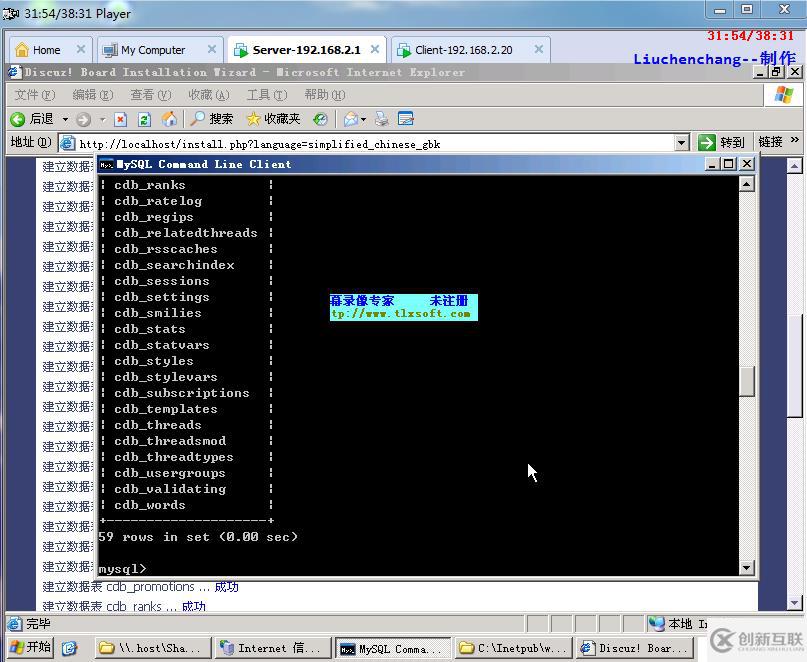Click the 完毕 status bar page icon
Screen dimensions: 807x662
click(x=14, y=623)
